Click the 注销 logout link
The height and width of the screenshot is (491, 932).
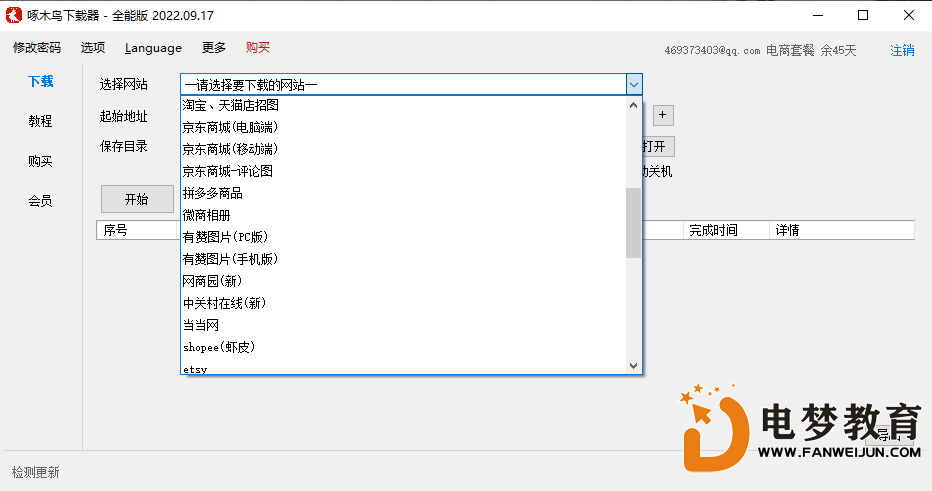click(902, 51)
